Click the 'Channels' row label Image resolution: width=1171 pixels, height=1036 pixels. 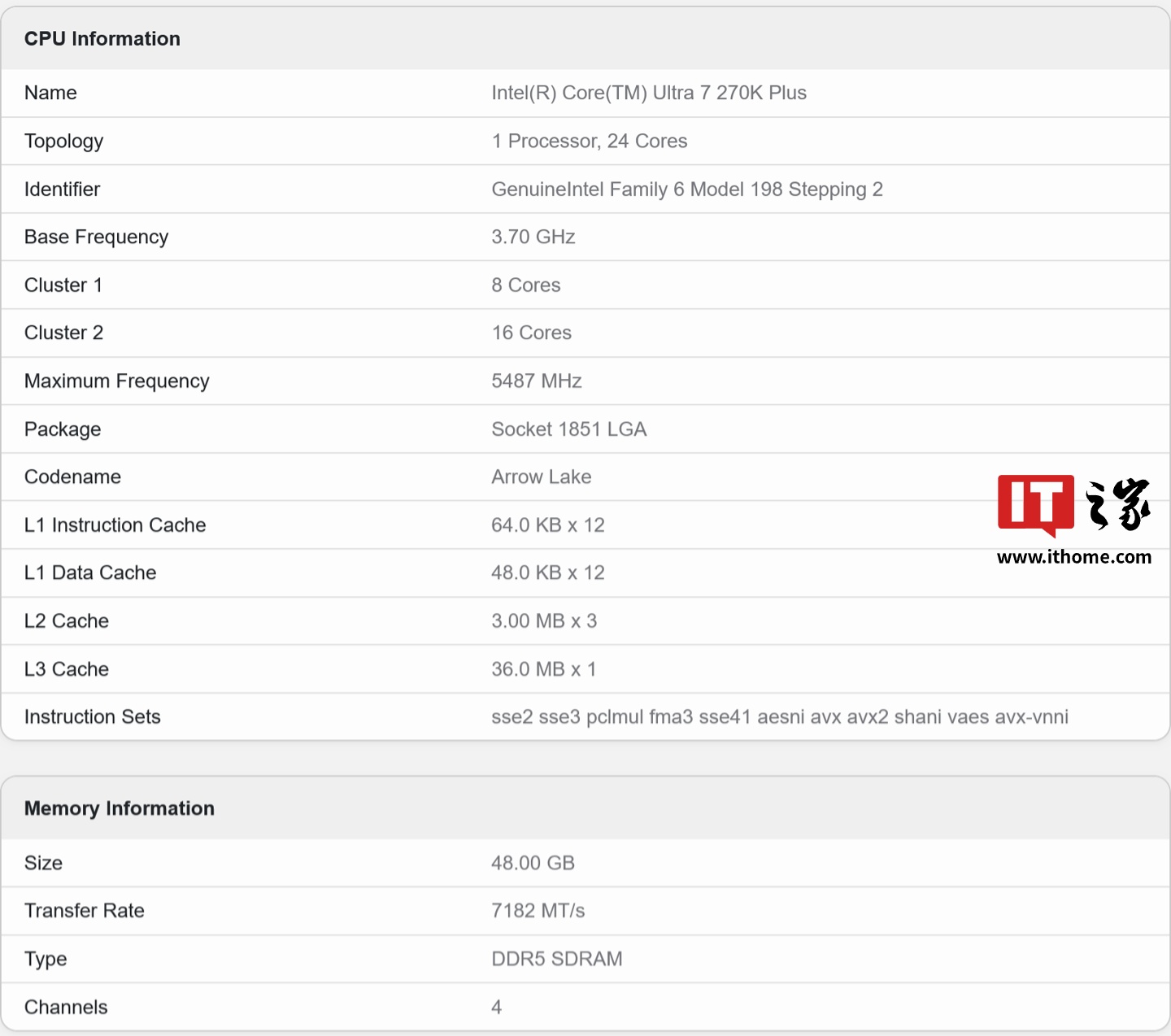tap(66, 1008)
